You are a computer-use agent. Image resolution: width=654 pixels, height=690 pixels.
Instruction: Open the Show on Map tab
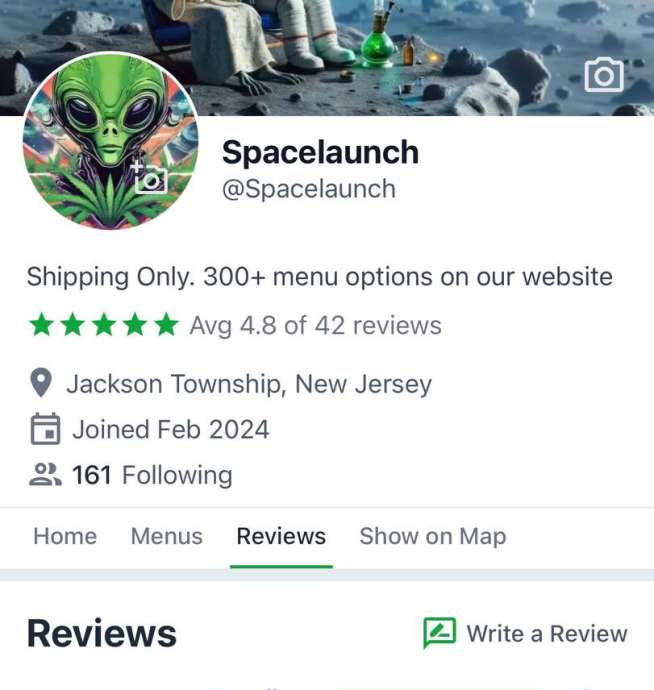[x=433, y=536]
